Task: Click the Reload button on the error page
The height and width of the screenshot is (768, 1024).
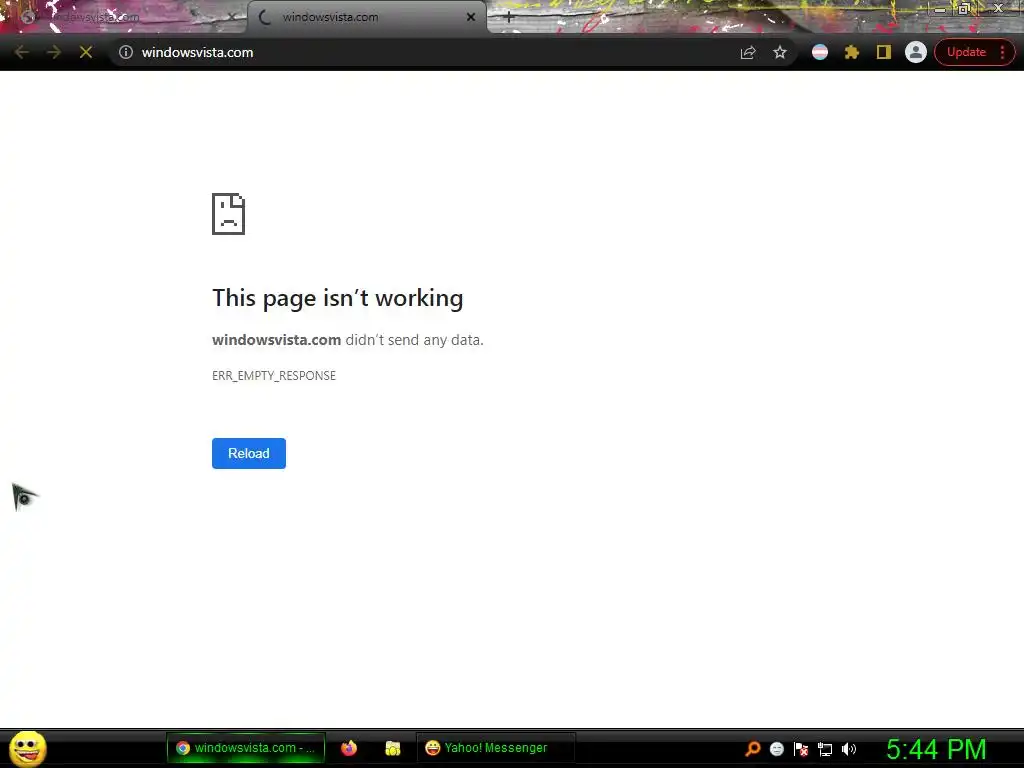Action: [249, 453]
